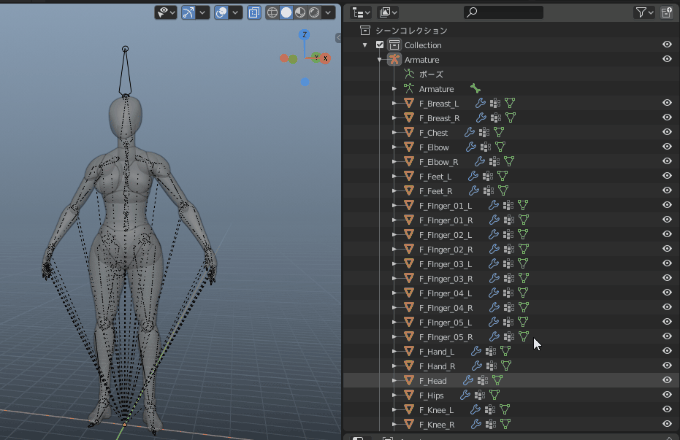Switch to rendered viewport shading

[x=314, y=13]
